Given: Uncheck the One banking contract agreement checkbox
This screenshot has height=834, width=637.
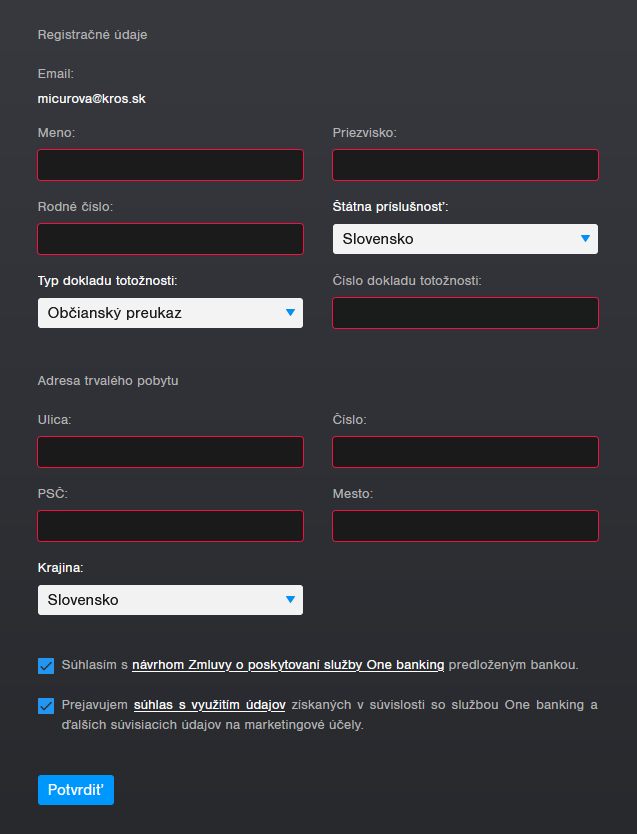Looking at the screenshot, I should pyautogui.click(x=46, y=666).
